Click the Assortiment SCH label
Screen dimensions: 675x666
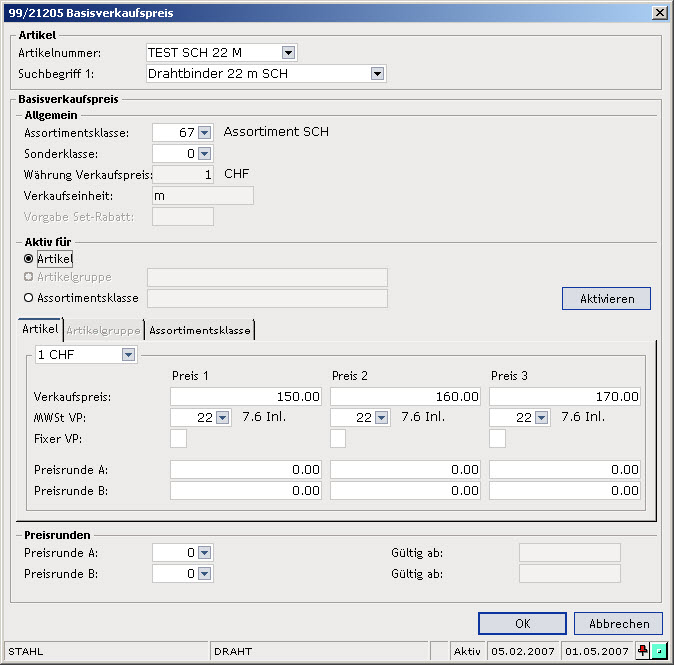coord(276,131)
